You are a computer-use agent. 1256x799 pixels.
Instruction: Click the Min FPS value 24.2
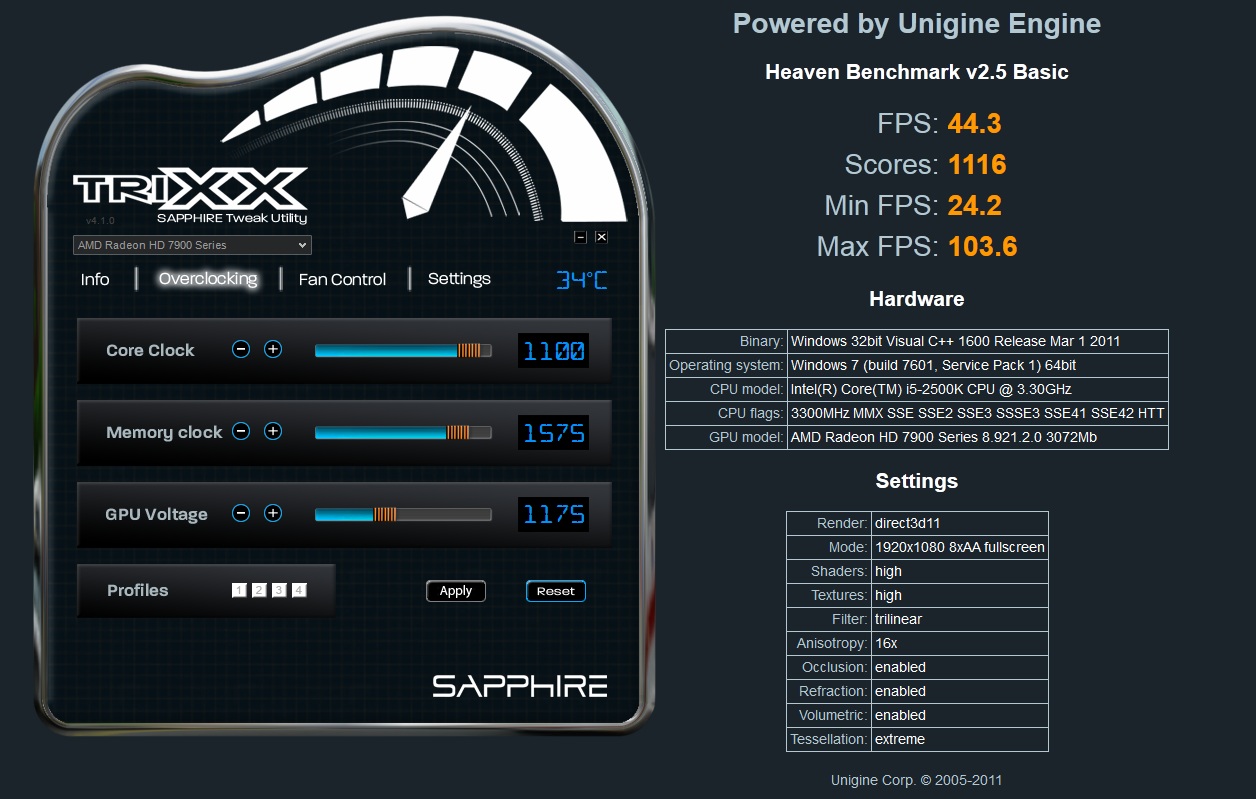974,205
